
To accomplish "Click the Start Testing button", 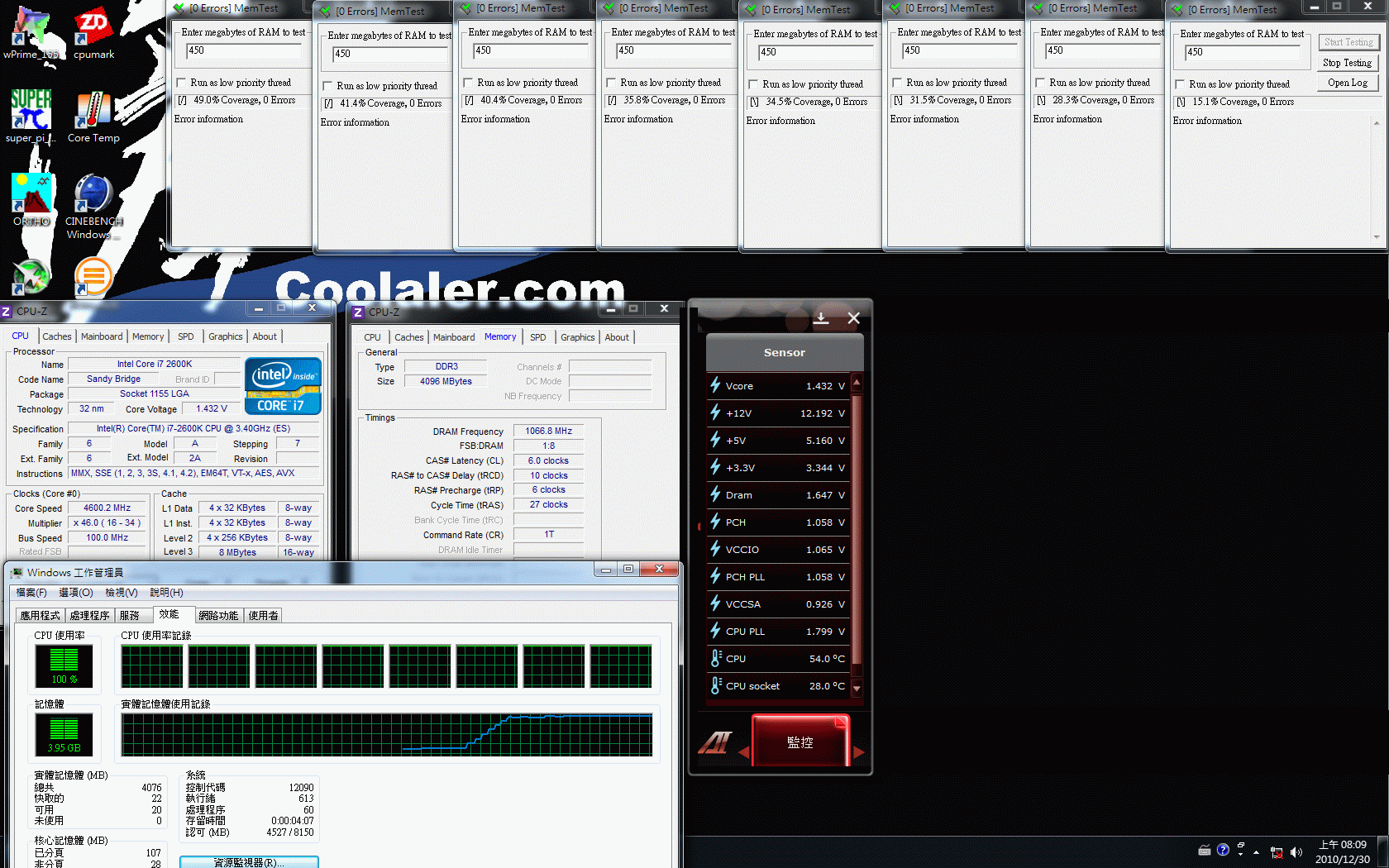I will (x=1347, y=42).
